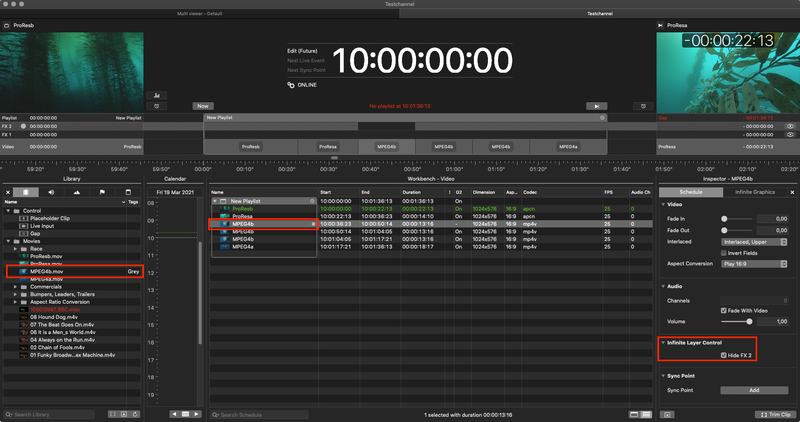Click the shield icon under the ProResb preview
The image size is (800, 422).
click(x=157, y=106)
